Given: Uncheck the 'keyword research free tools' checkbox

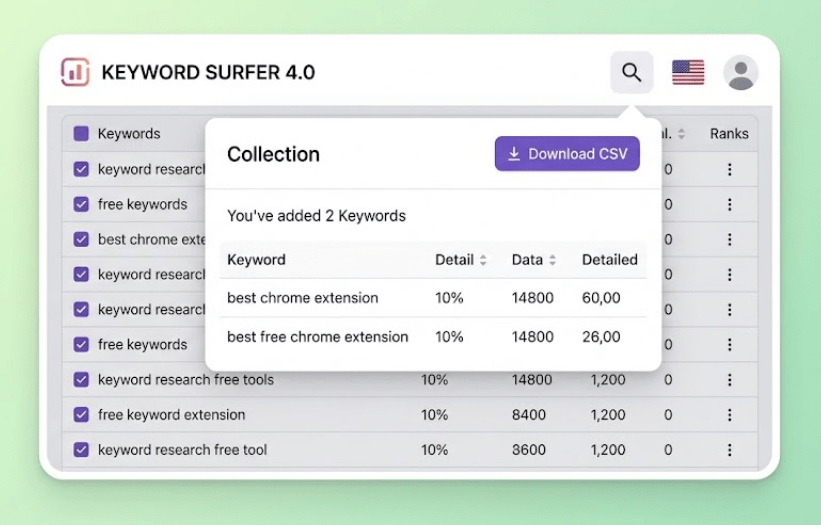Looking at the screenshot, I should [x=81, y=379].
